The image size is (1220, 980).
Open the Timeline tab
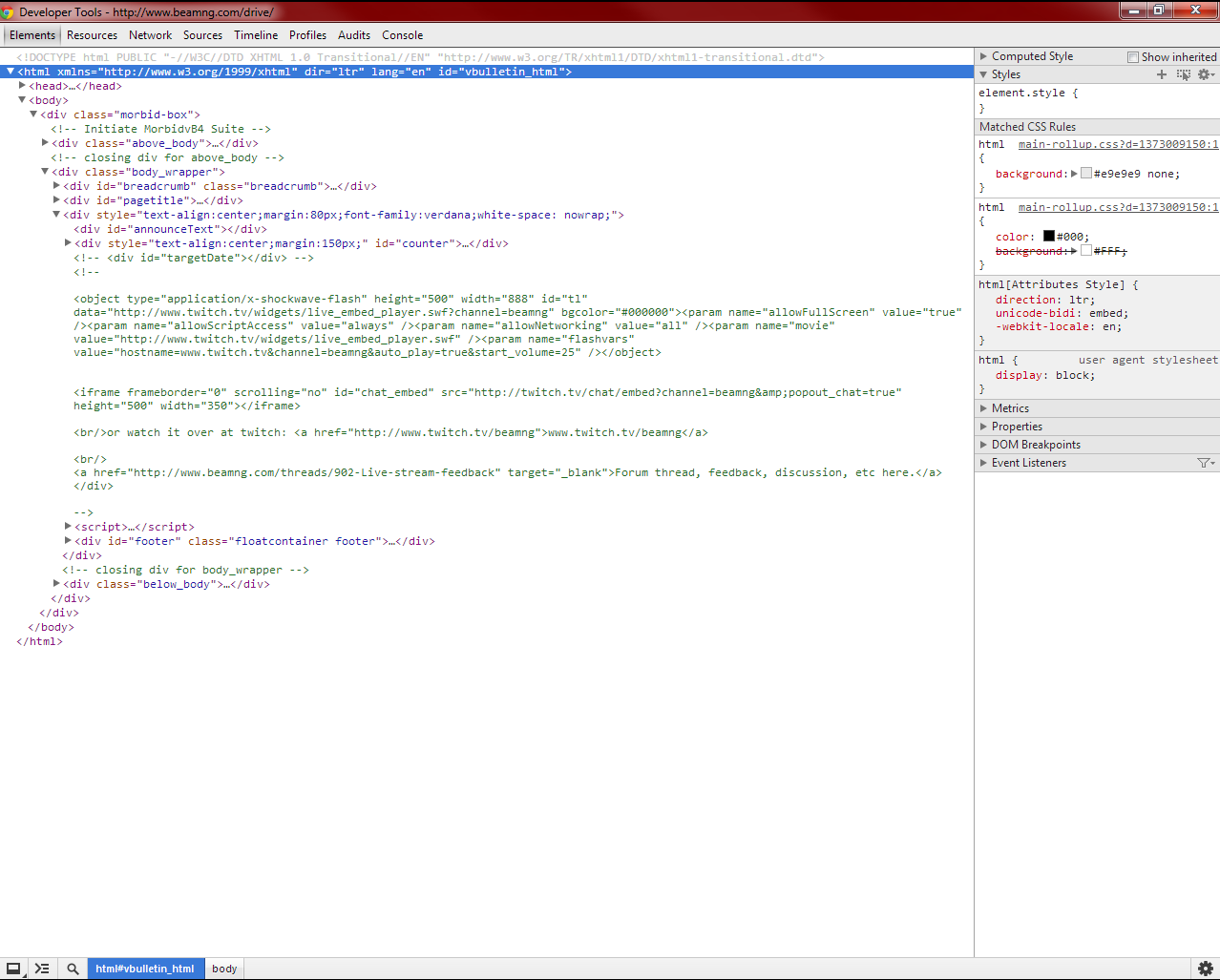[x=256, y=35]
